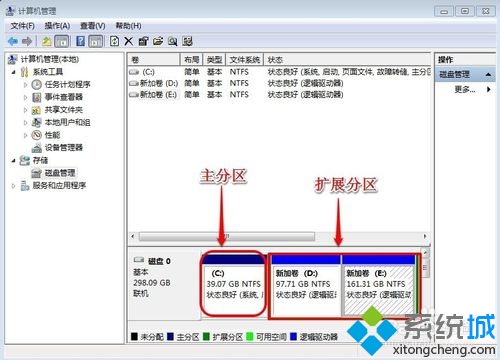Click the Properties toolbar icon
This screenshot has width=500, height=360.
point(143,41)
